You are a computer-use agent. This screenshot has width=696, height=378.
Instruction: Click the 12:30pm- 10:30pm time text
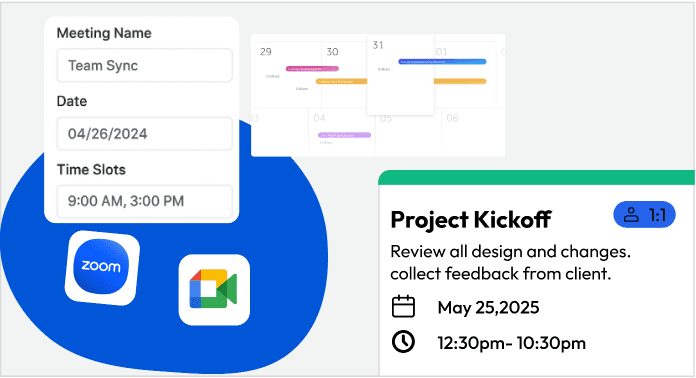coord(512,343)
